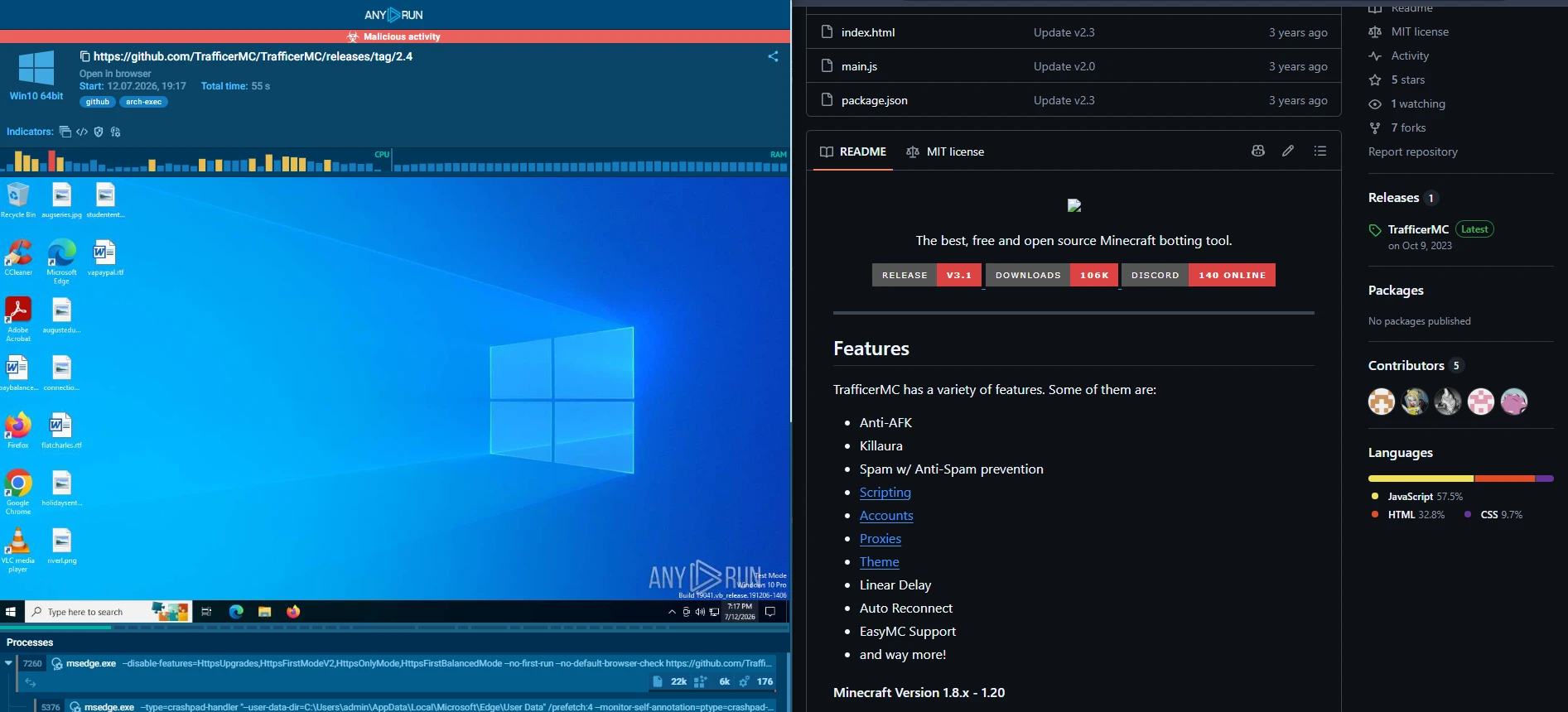Viewport: 1568px width, 712px height.
Task: Select the msedge.exe 5376 crashpad process row
Action: point(406,707)
